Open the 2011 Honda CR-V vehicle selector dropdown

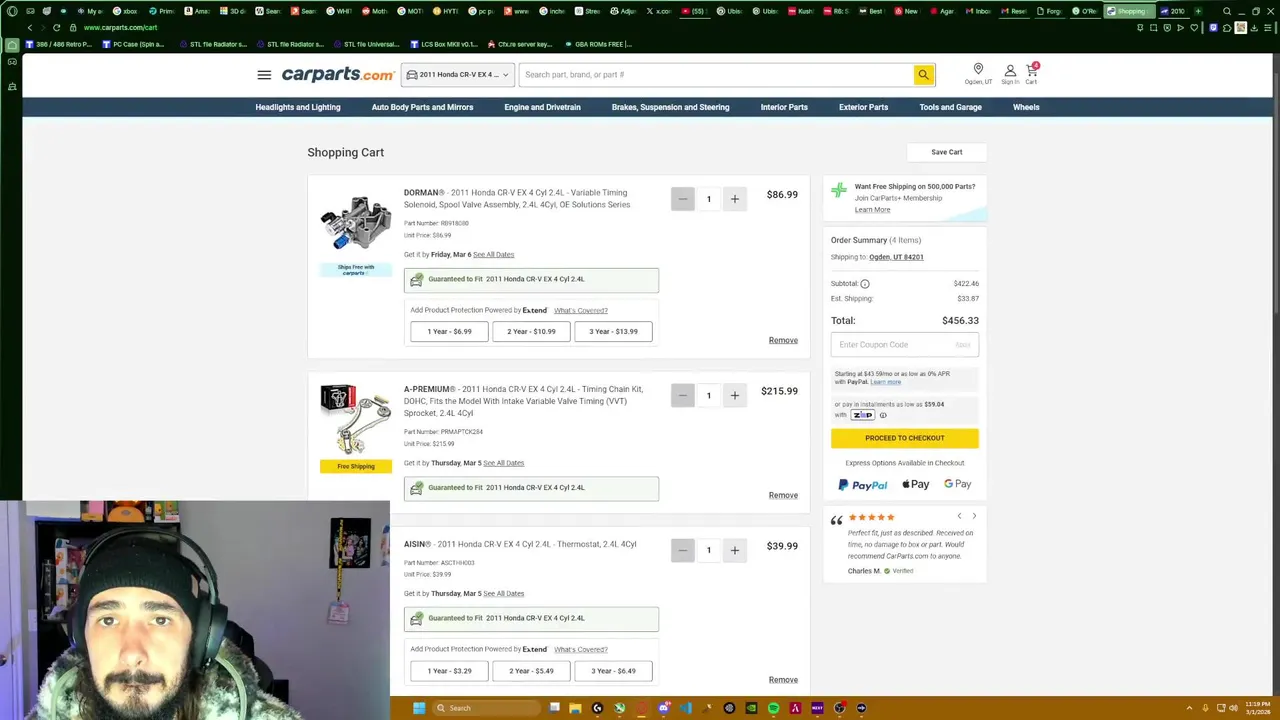point(458,75)
